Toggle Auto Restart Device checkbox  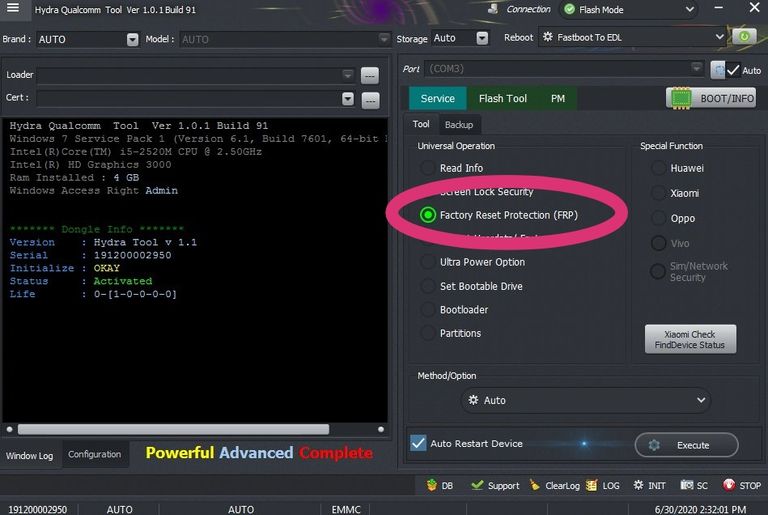(418, 443)
